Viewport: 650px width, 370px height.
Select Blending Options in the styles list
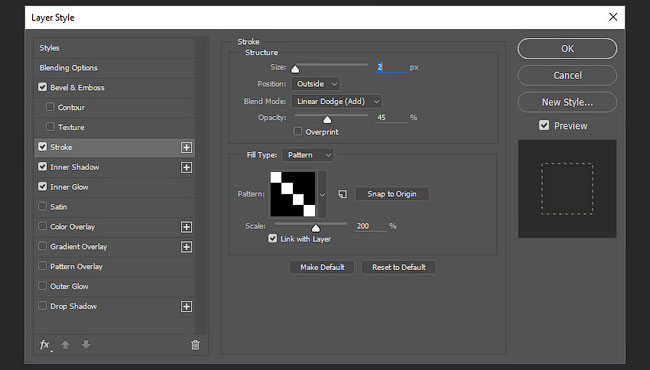click(x=114, y=68)
